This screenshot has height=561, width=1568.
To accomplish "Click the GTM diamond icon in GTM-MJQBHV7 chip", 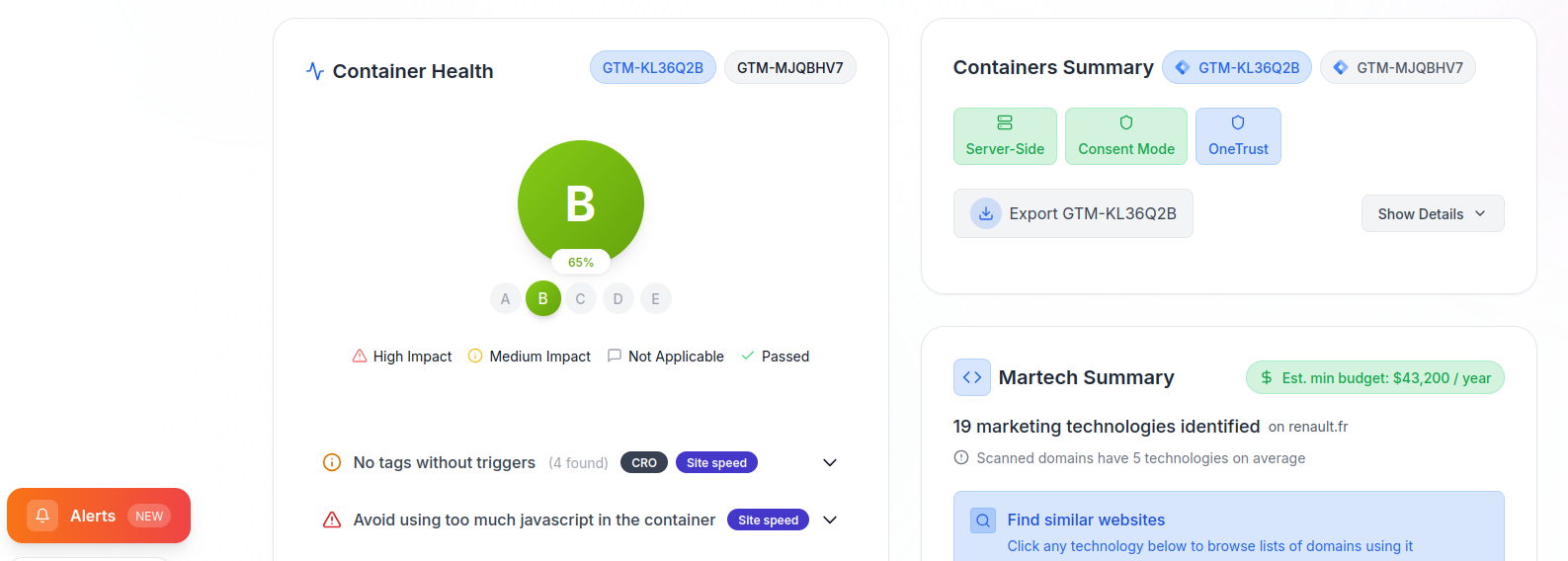I will [x=1341, y=67].
